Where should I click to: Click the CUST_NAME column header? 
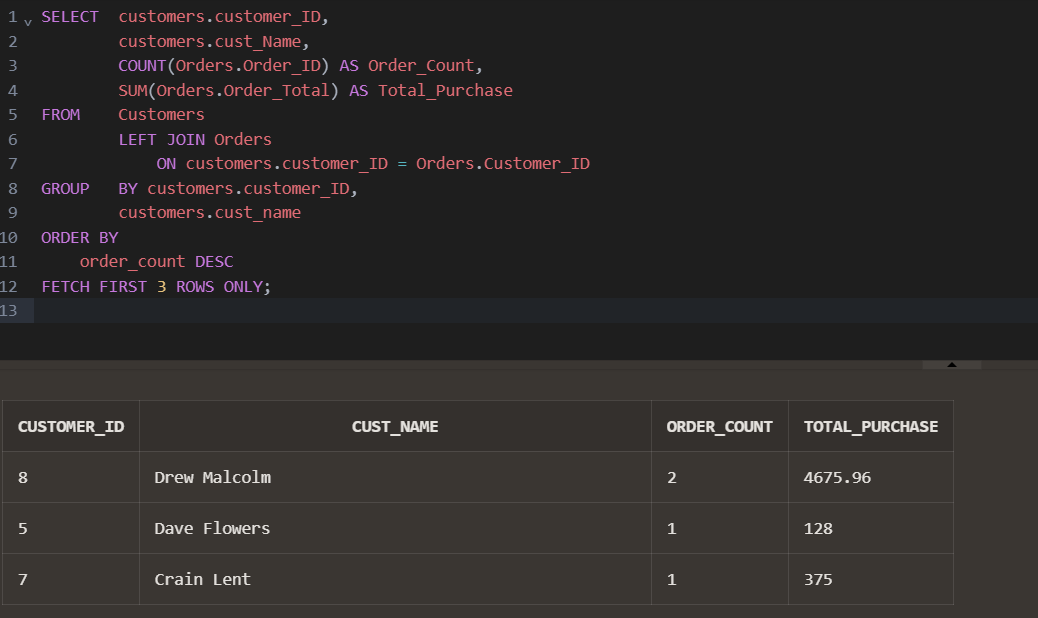(x=395, y=427)
